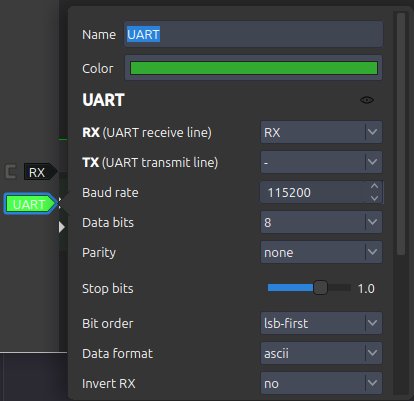Click the bracket icon left of RX label

pos(10,172)
